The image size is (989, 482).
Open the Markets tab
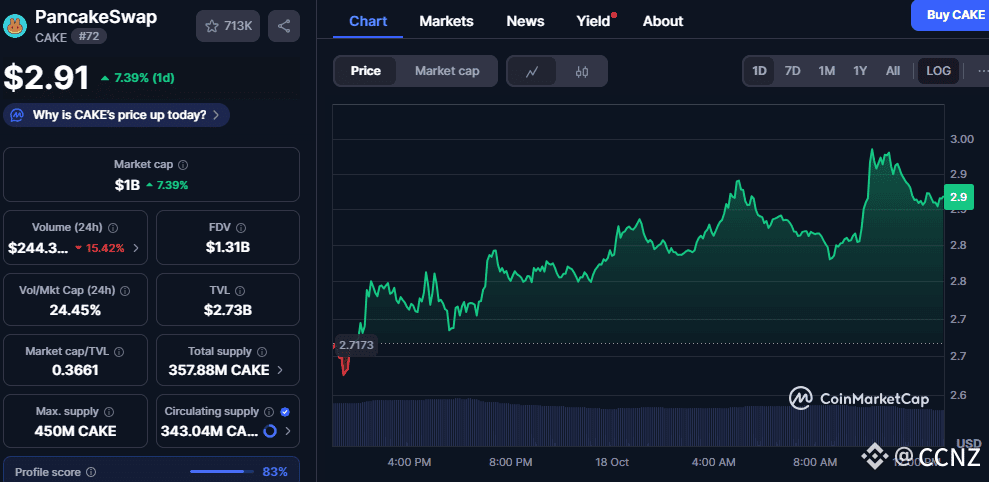pos(446,21)
